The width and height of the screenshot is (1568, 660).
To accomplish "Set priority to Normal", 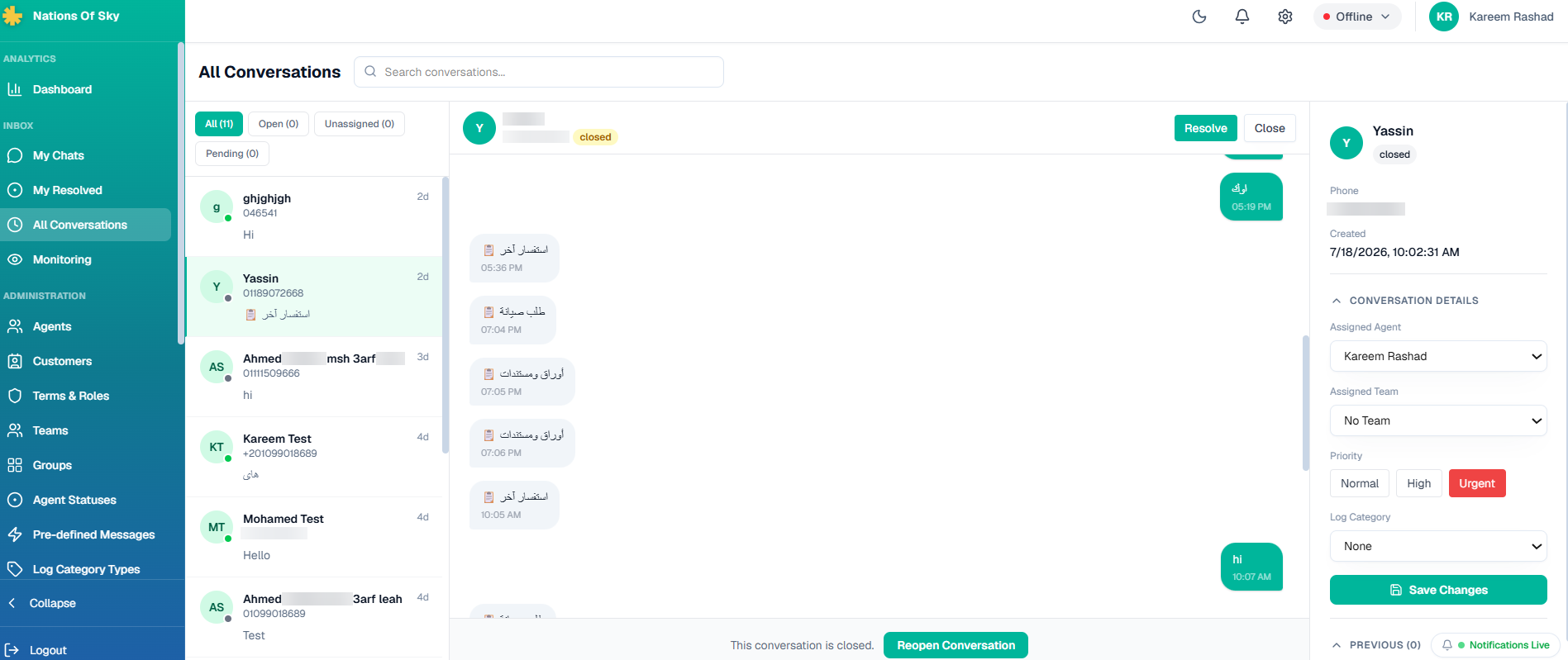I will 1360,483.
